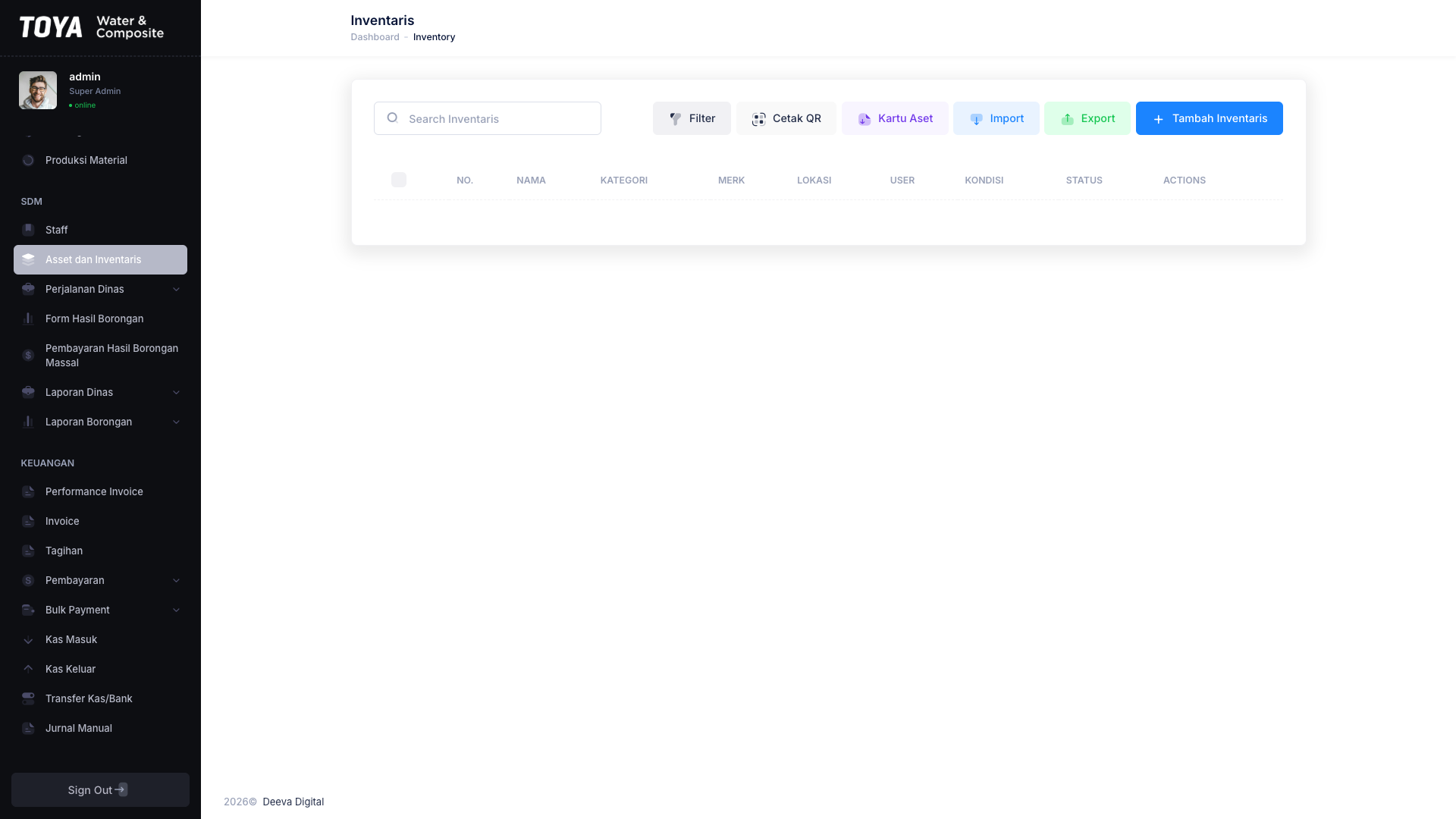
Task: Click the Laporan Borongan chart icon
Action: (28, 422)
